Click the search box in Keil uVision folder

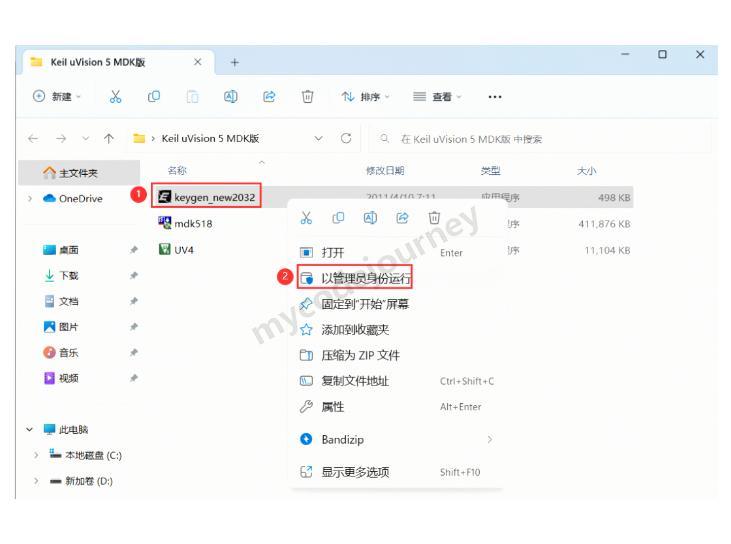pyautogui.click(x=541, y=138)
